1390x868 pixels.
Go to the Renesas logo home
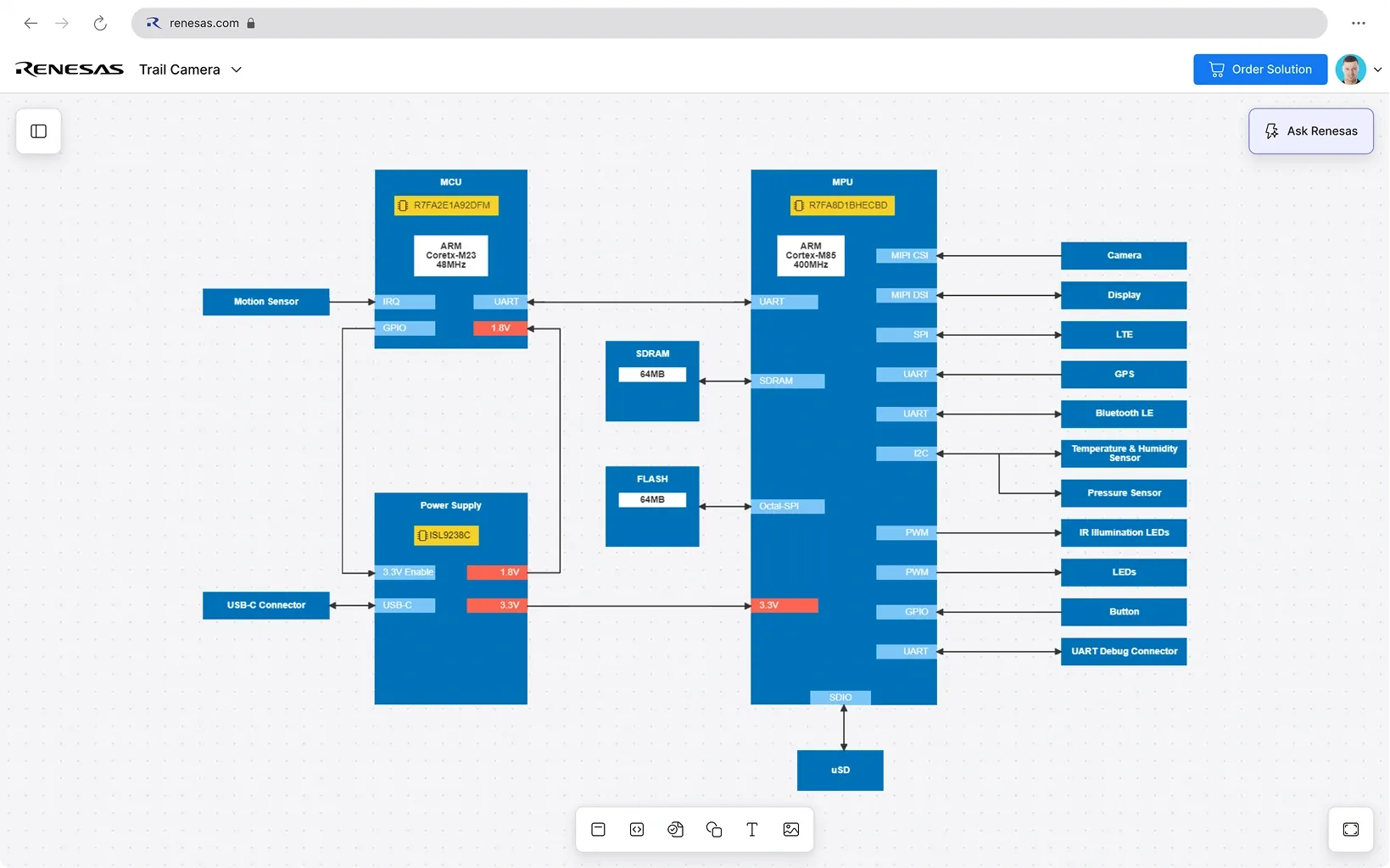pos(70,70)
